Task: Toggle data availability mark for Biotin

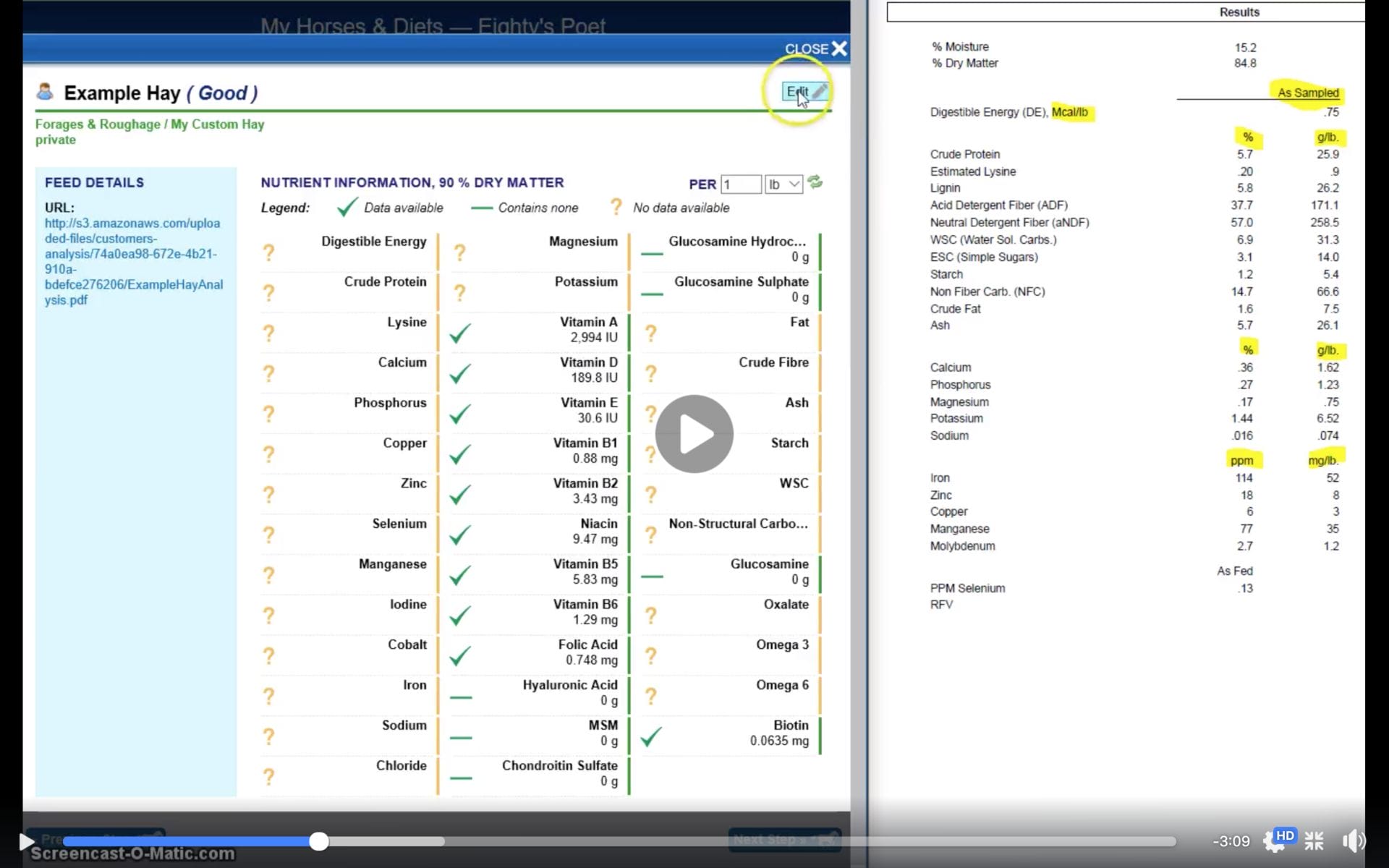Action: click(x=650, y=736)
